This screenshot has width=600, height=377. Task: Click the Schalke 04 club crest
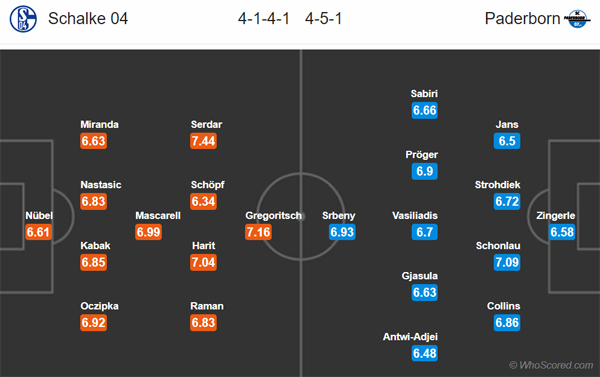pyautogui.click(x=23, y=19)
